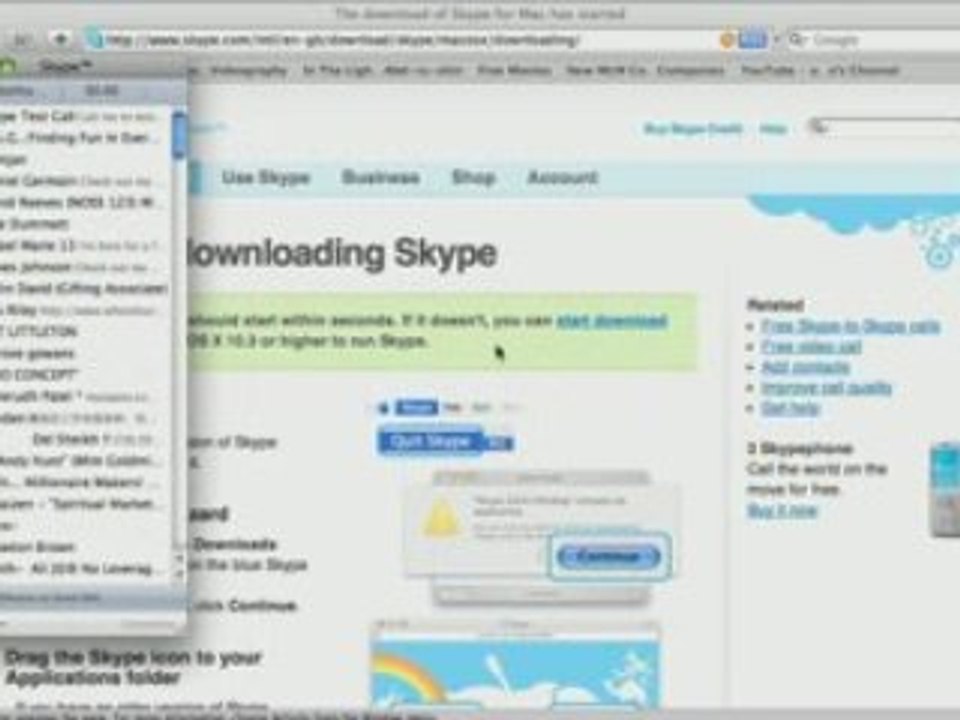The width and height of the screenshot is (960, 720).
Task: Open the Free video call link
Action: (811, 347)
